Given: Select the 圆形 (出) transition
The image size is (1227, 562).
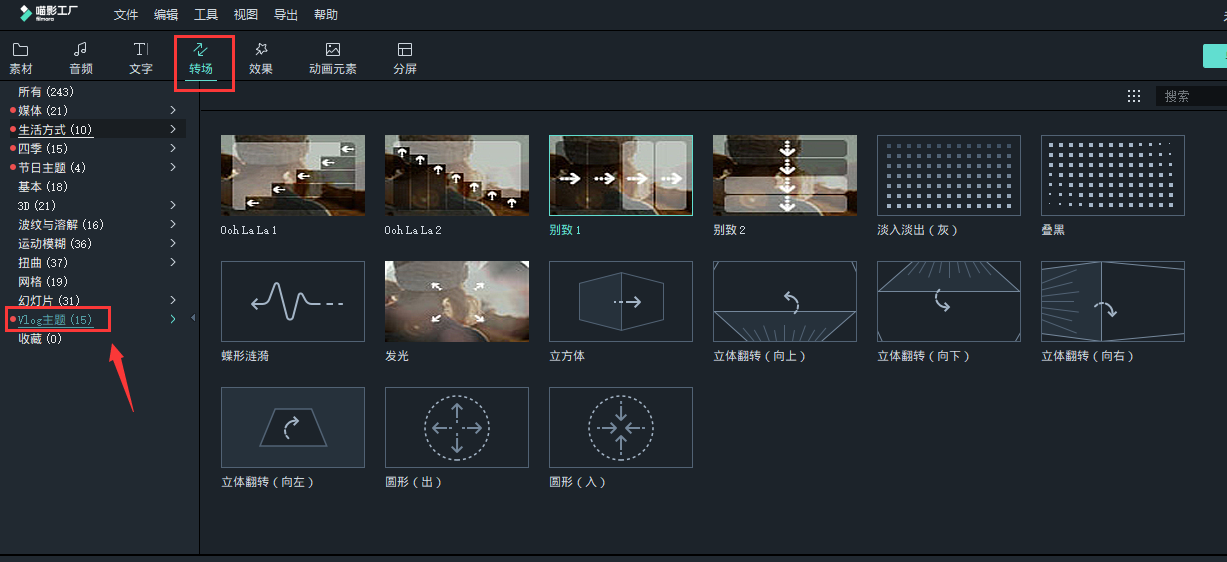Looking at the screenshot, I should (x=457, y=427).
